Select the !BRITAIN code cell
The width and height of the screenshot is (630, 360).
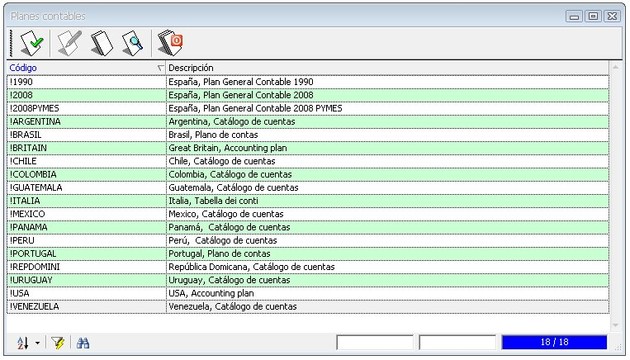click(86, 148)
